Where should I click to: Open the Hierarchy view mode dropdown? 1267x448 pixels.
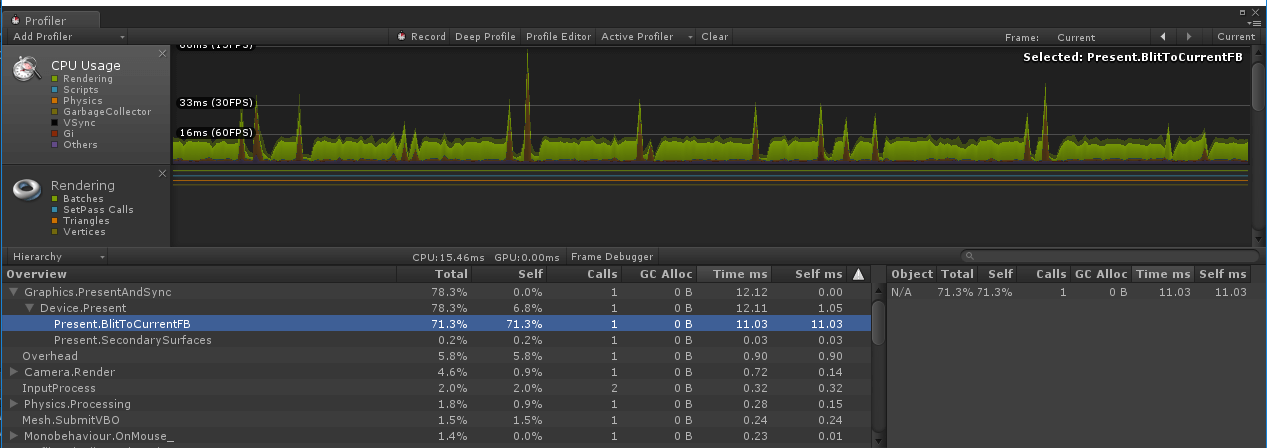point(57,257)
